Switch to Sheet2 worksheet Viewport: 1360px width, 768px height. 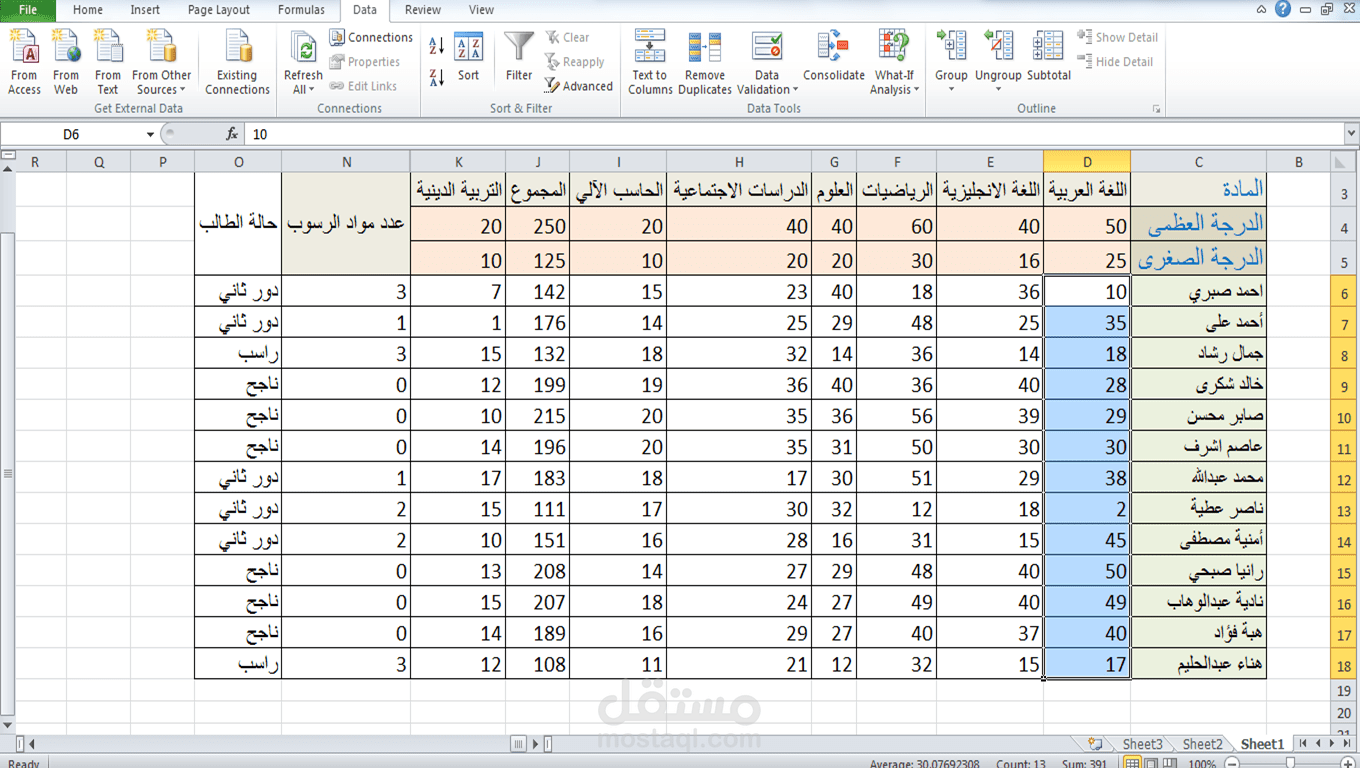coord(1202,744)
